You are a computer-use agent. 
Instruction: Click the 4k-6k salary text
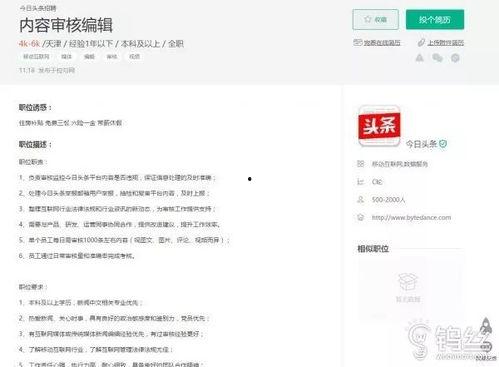tap(29, 44)
